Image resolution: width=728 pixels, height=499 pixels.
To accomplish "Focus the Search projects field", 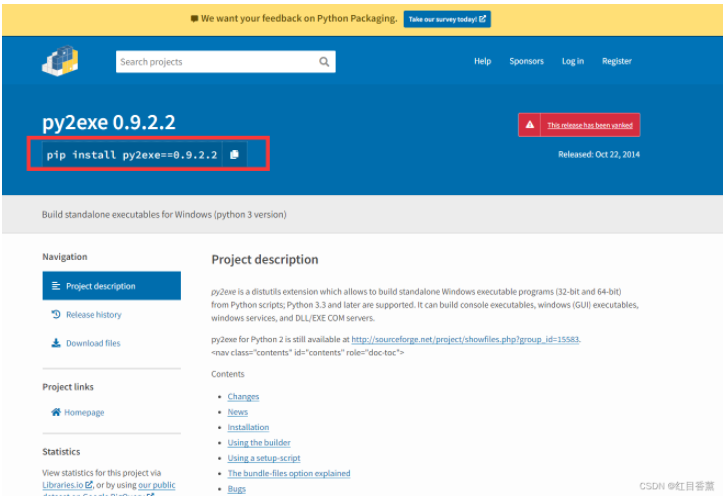I will coord(226,62).
